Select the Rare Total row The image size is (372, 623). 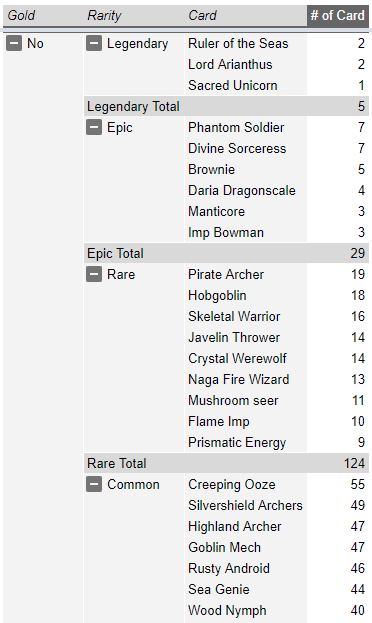(226, 463)
